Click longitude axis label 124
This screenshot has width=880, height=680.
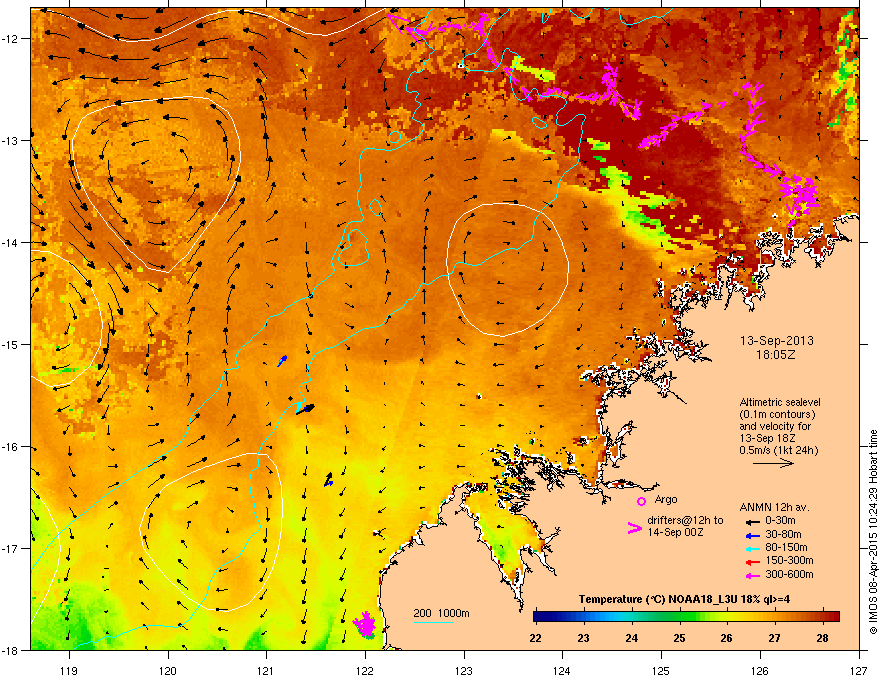click(x=562, y=670)
